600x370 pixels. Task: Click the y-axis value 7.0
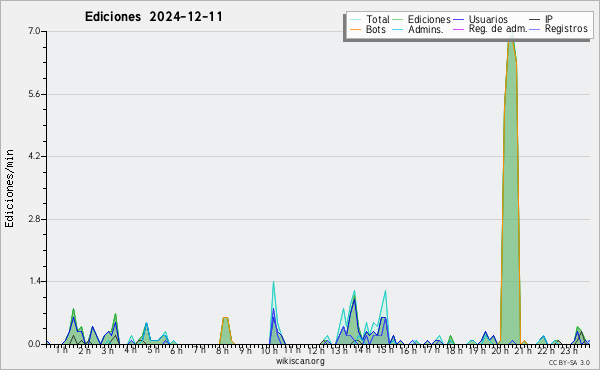34,31
